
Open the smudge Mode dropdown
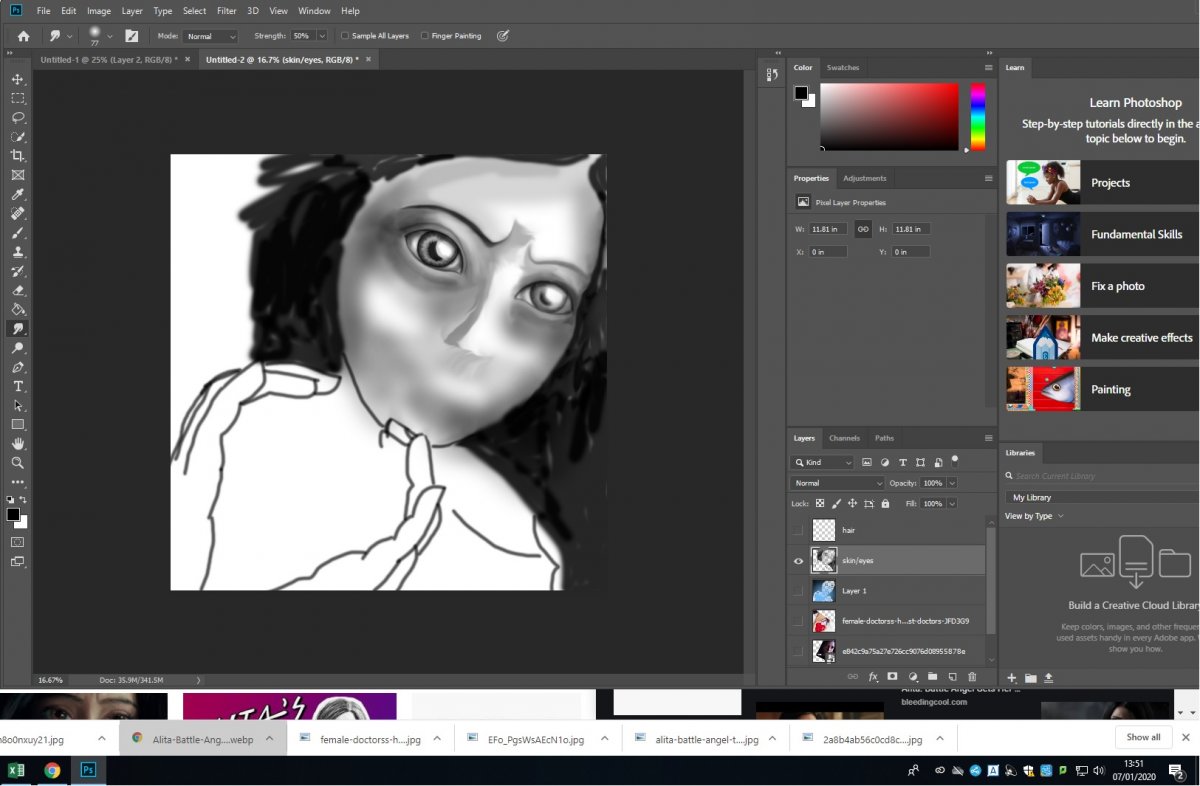coord(210,36)
